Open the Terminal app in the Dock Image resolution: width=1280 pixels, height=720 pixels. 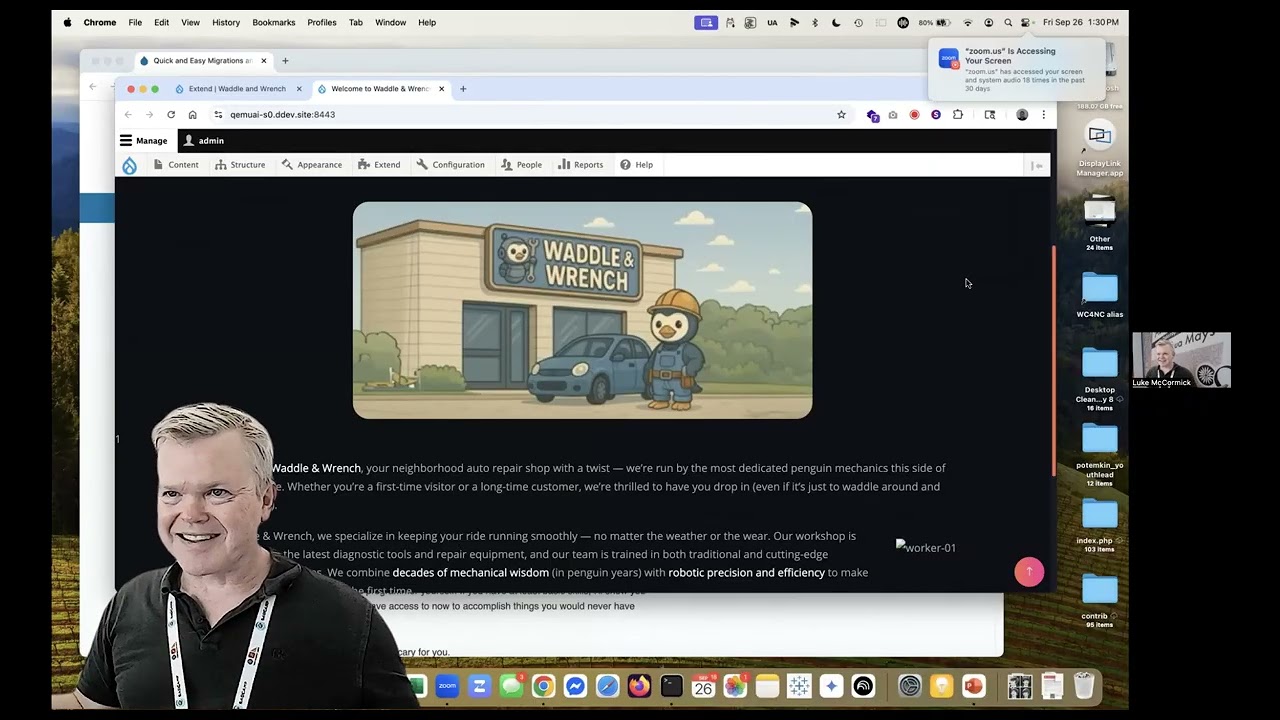tap(671, 686)
